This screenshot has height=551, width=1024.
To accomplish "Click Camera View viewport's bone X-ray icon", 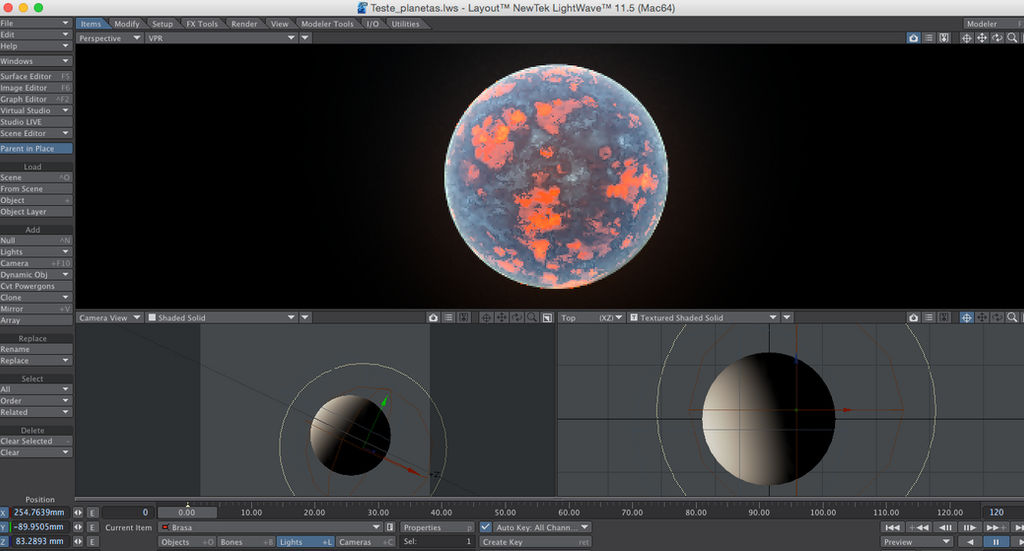I will point(464,317).
